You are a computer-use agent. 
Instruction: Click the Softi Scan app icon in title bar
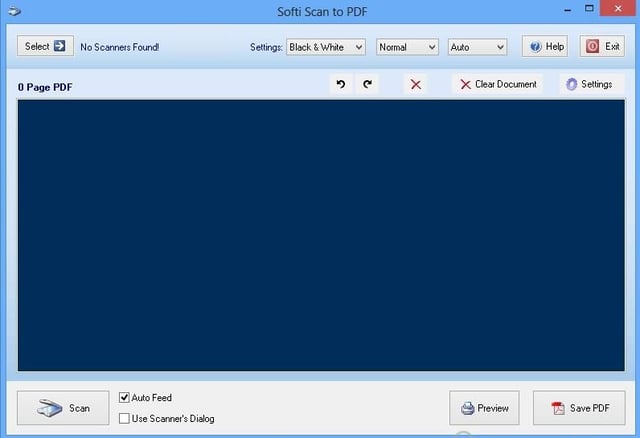(x=14, y=11)
